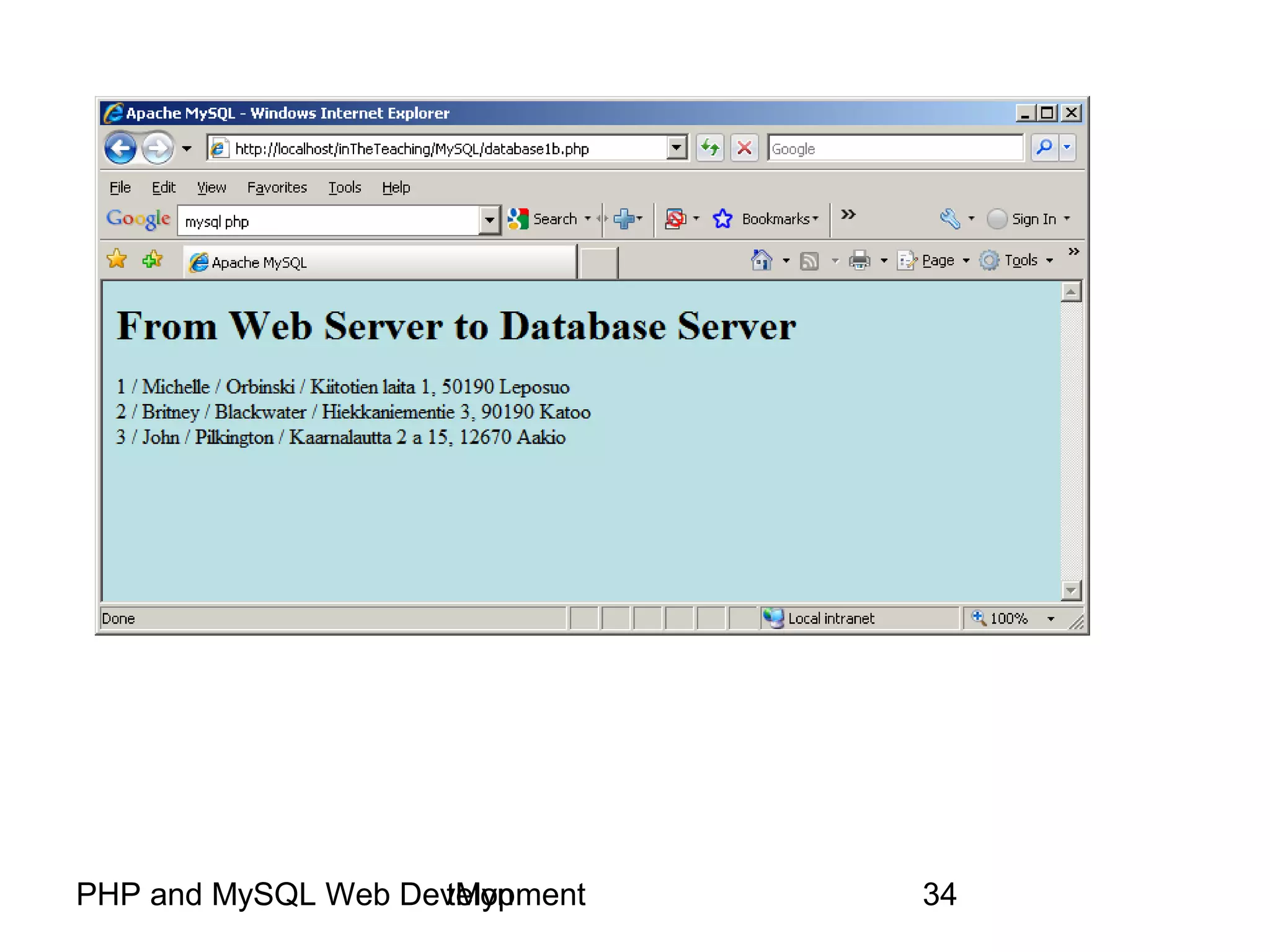
Task: Open the zoom level dropdown arrow
Action: [1050, 619]
